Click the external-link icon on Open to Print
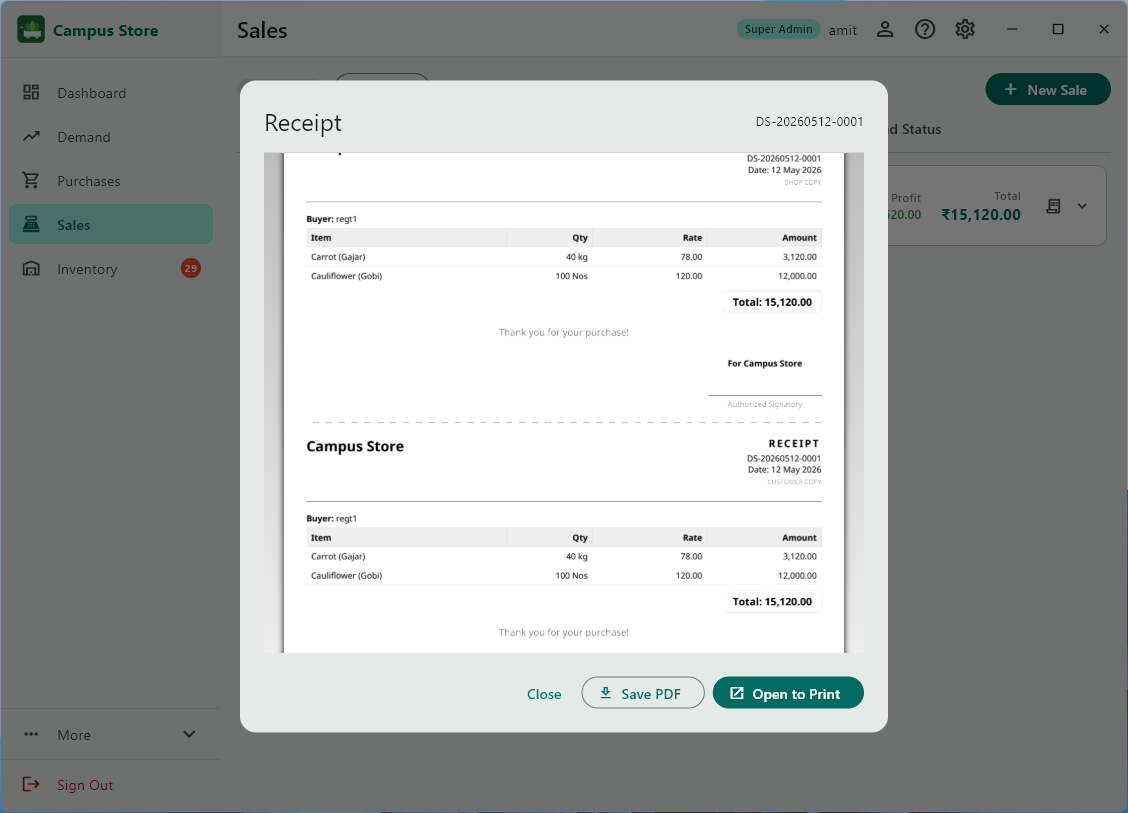Viewport: 1128px width, 813px height. point(737,693)
